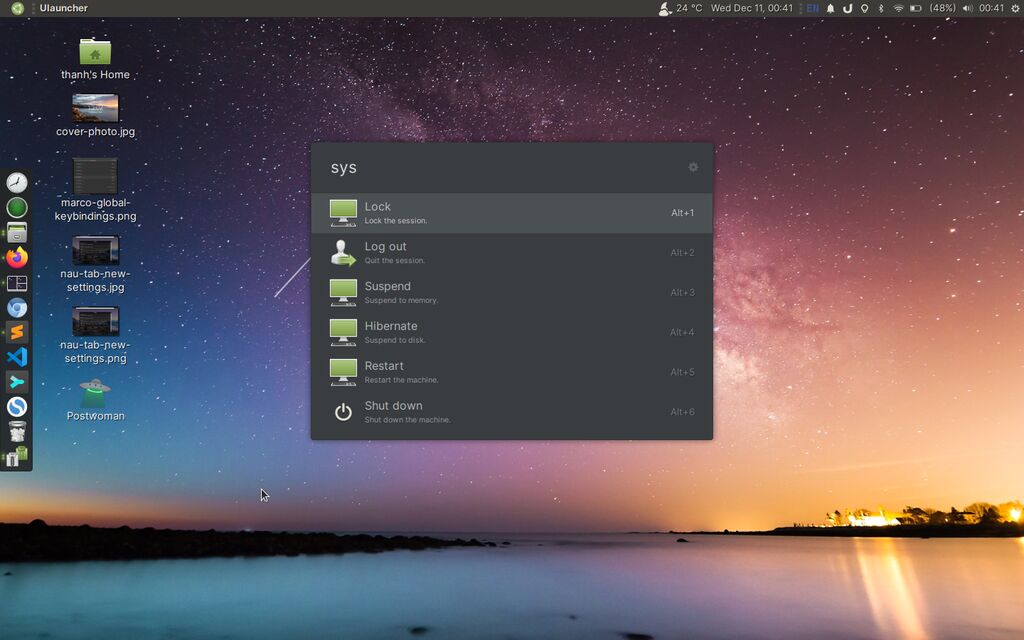Screen dimensions: 1024x640
Task: Open the file archiver icon in the dock
Action: point(16,232)
